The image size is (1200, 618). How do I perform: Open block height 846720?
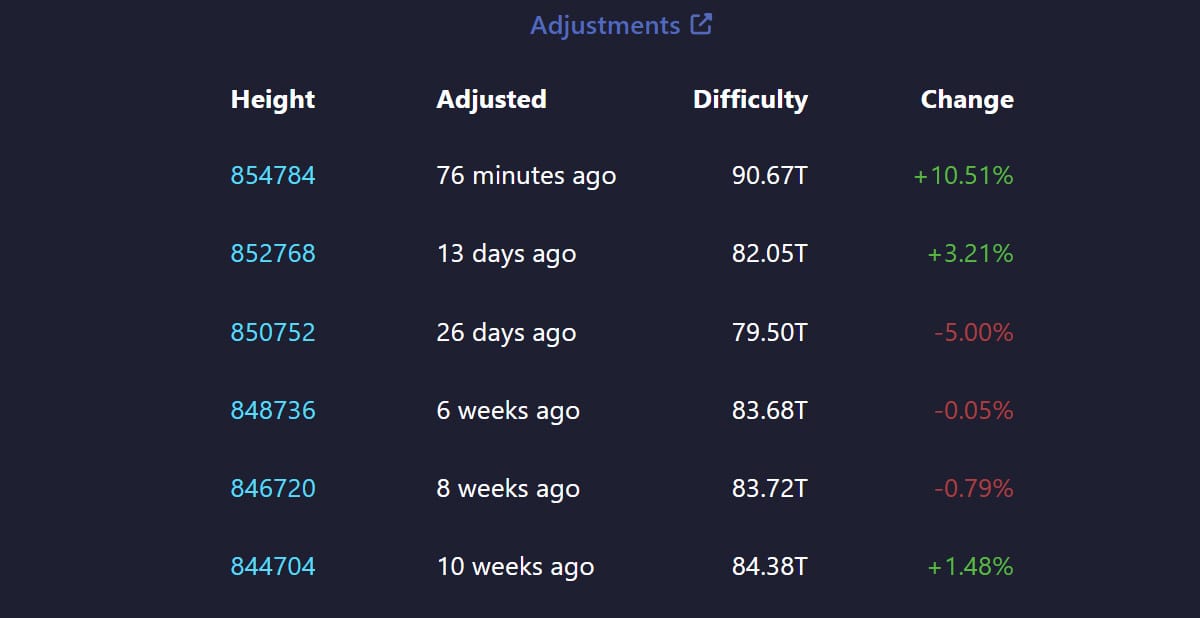273,488
